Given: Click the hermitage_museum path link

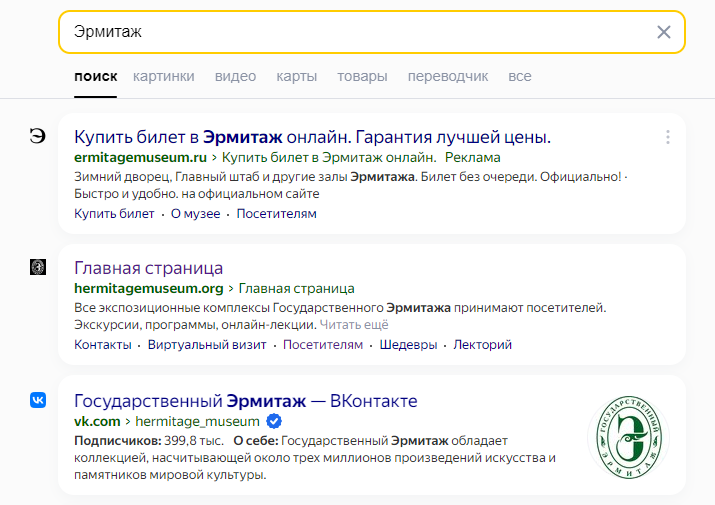Looking at the screenshot, I should (x=197, y=421).
